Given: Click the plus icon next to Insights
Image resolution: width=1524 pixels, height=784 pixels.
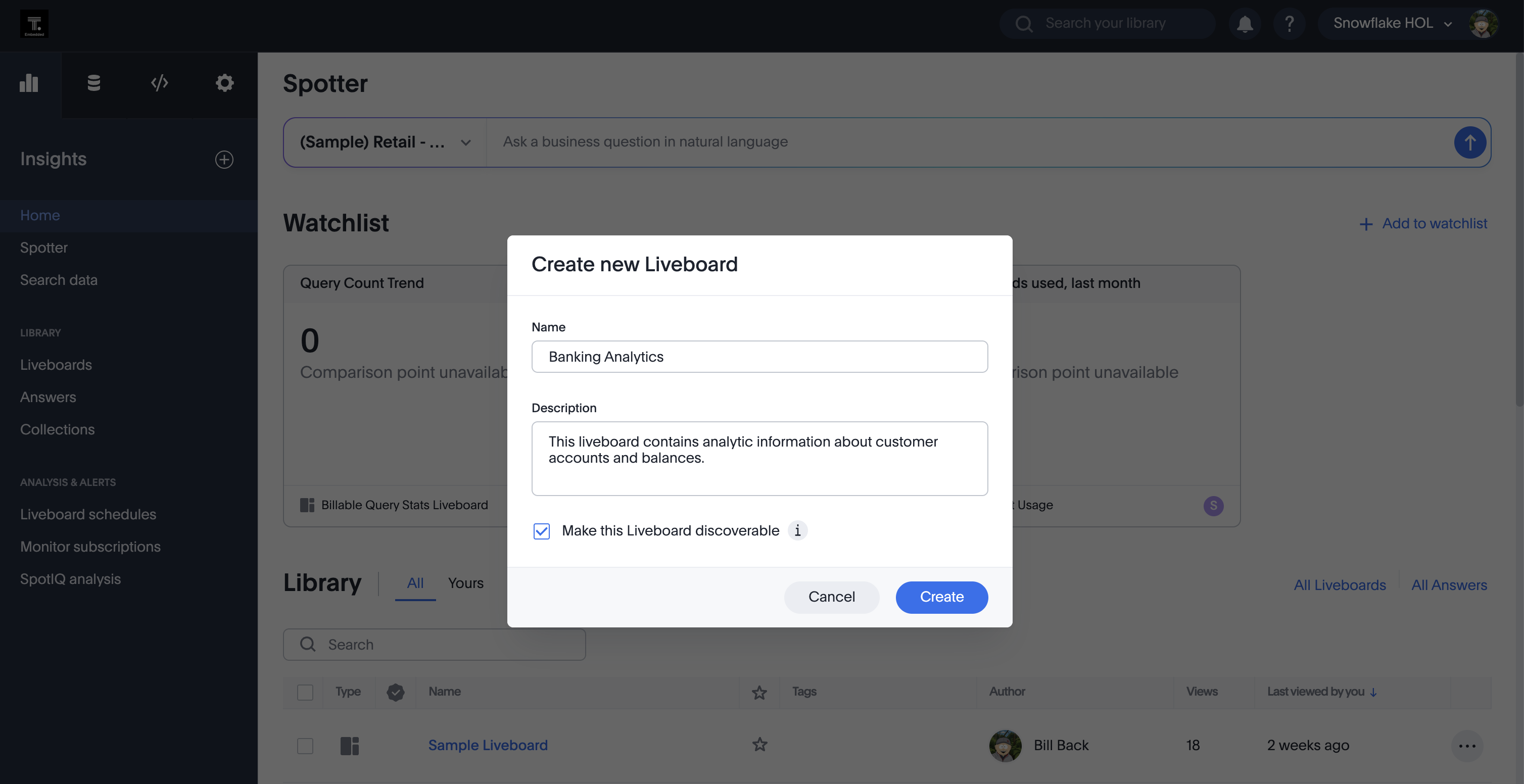Looking at the screenshot, I should [x=224, y=159].
